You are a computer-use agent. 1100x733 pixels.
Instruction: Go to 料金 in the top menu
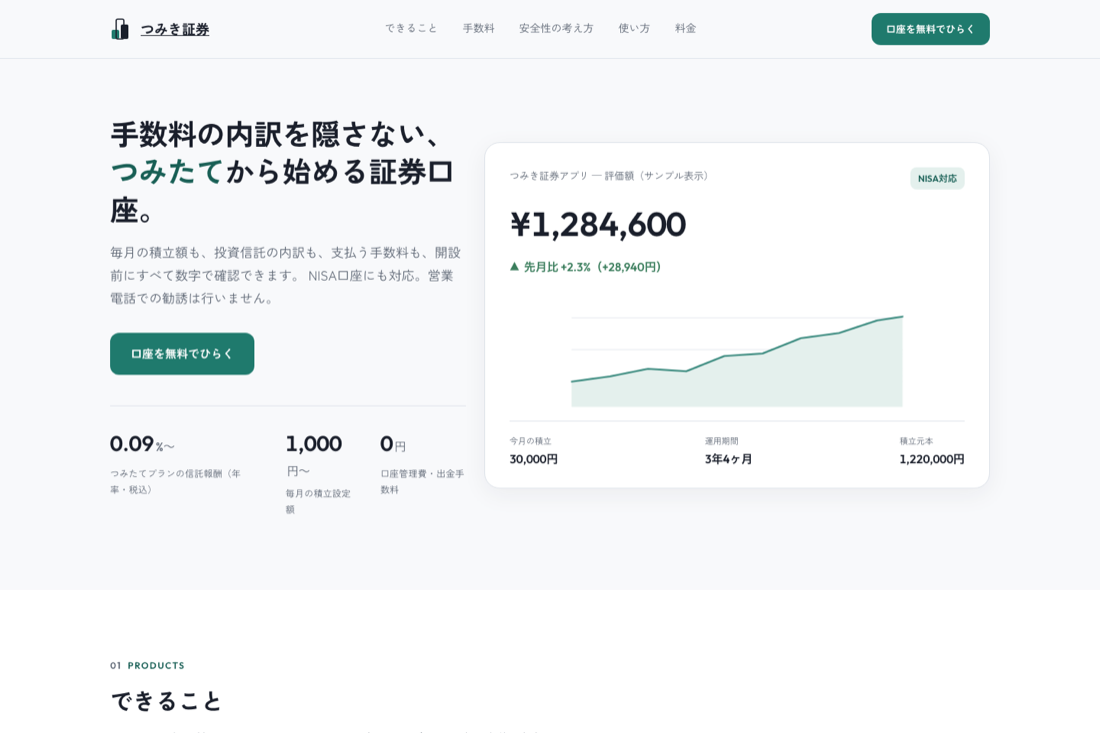pyautogui.click(x=685, y=29)
